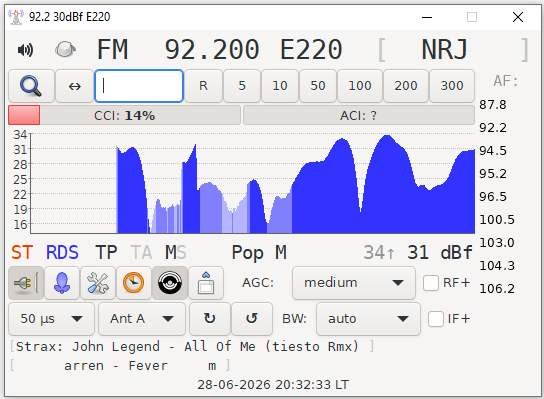Toggle the connect plug icon

[26, 283]
